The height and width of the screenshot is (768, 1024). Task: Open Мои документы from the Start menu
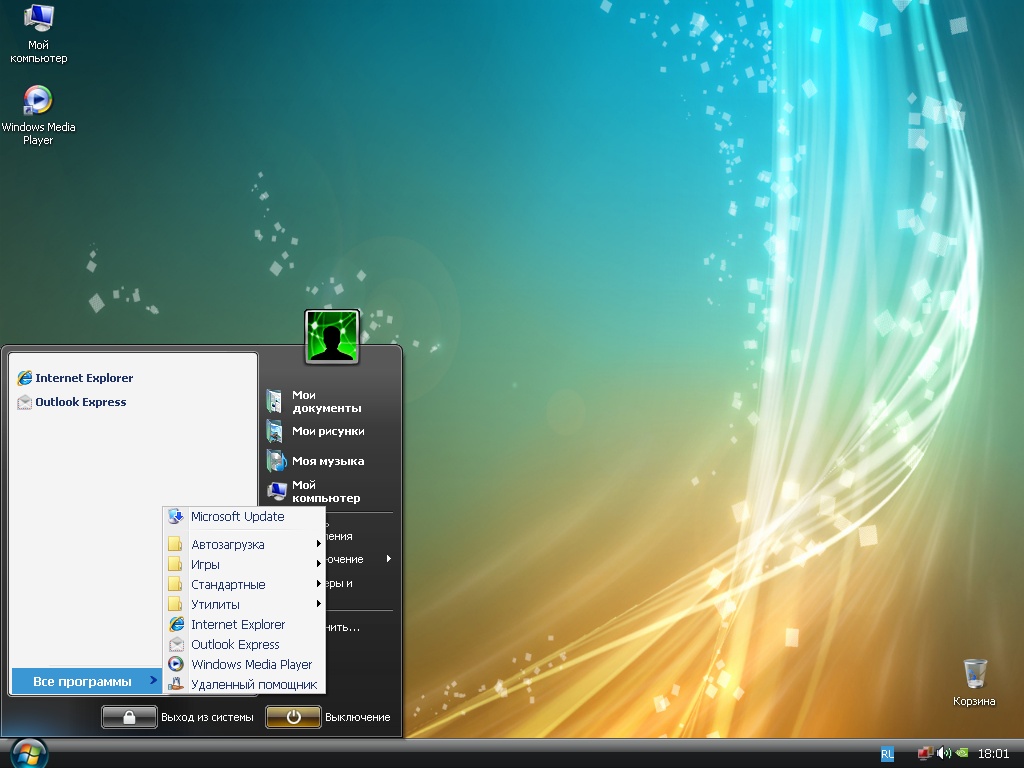coord(315,401)
